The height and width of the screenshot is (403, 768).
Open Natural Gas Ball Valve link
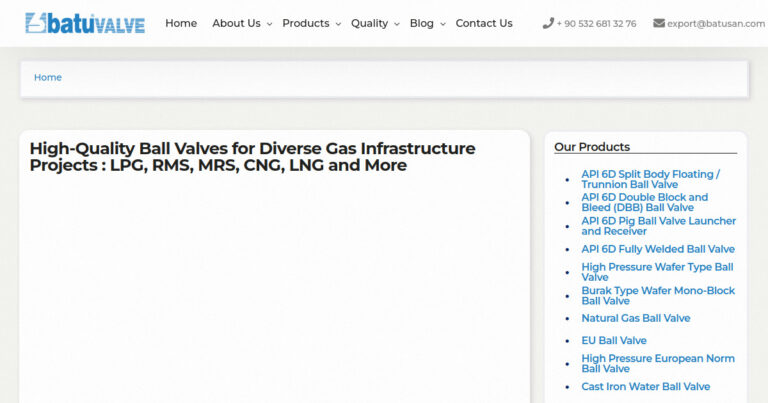pyautogui.click(x=636, y=318)
